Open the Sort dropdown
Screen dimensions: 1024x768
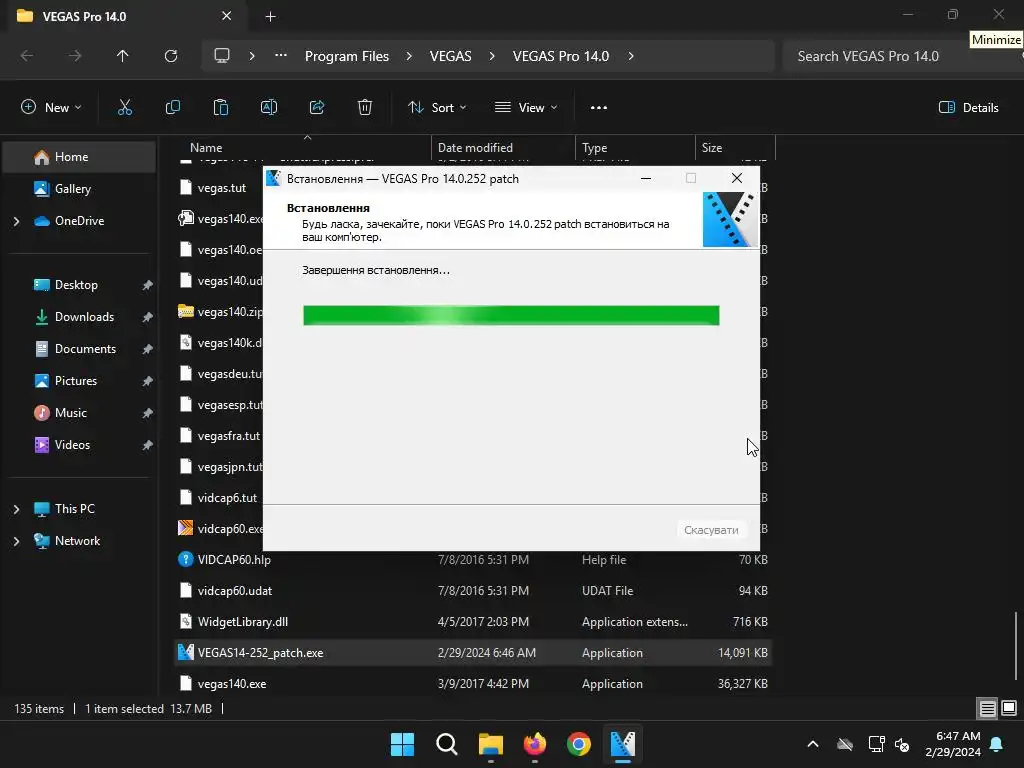(x=437, y=108)
